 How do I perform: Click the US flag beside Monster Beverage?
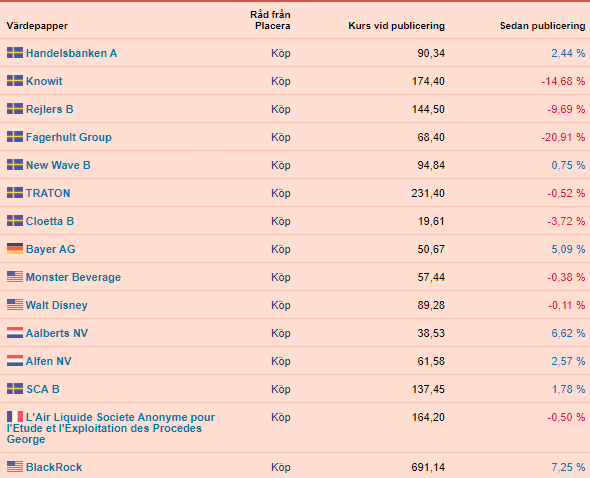[15, 277]
